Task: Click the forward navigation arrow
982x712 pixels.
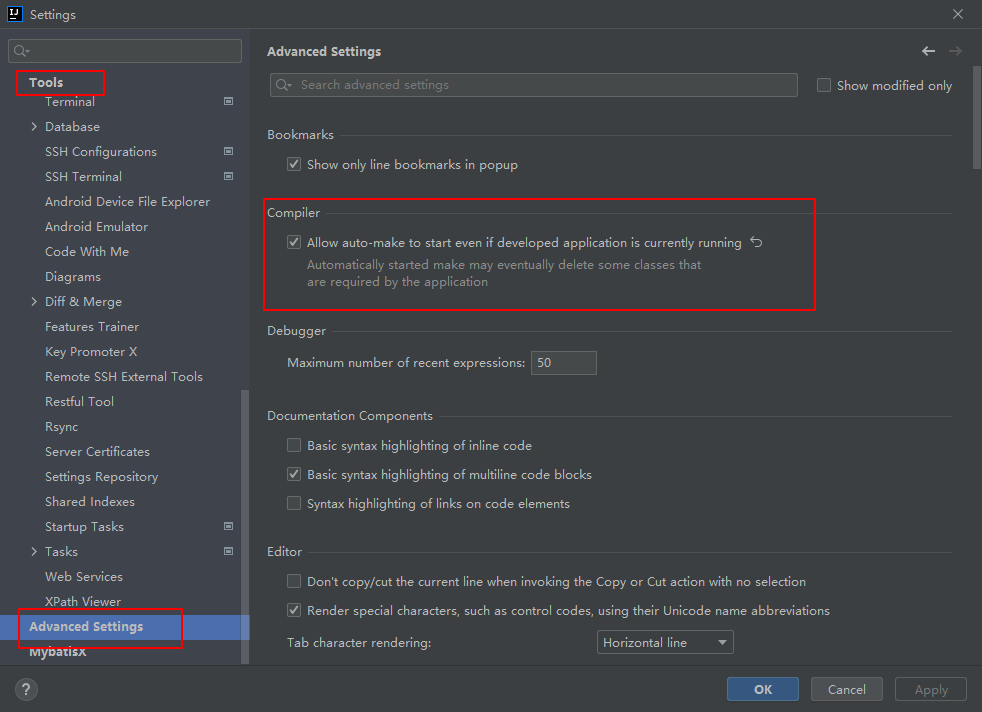Action: [x=955, y=51]
